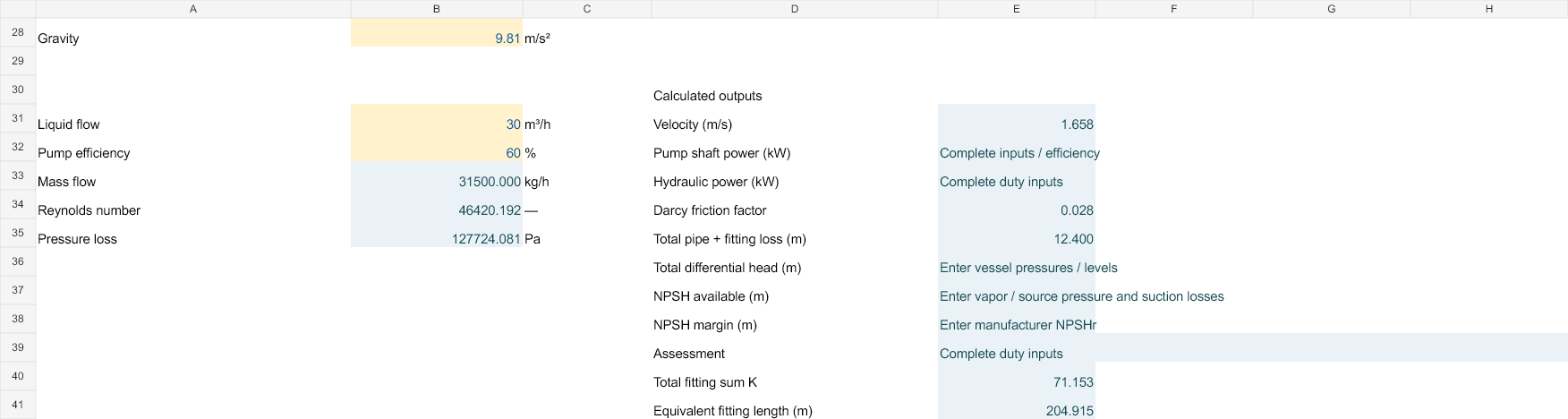Select row 29 header

pos(18,61)
